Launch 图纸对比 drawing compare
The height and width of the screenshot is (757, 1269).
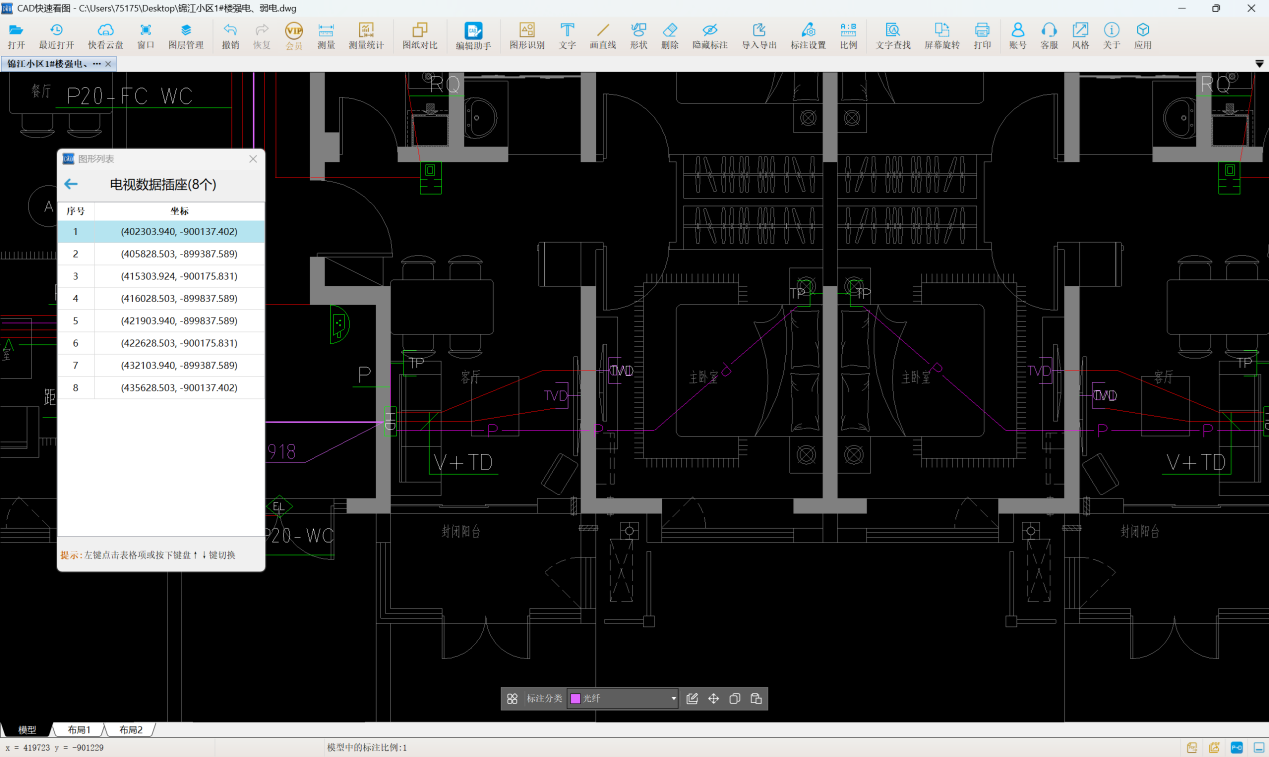tap(420, 36)
